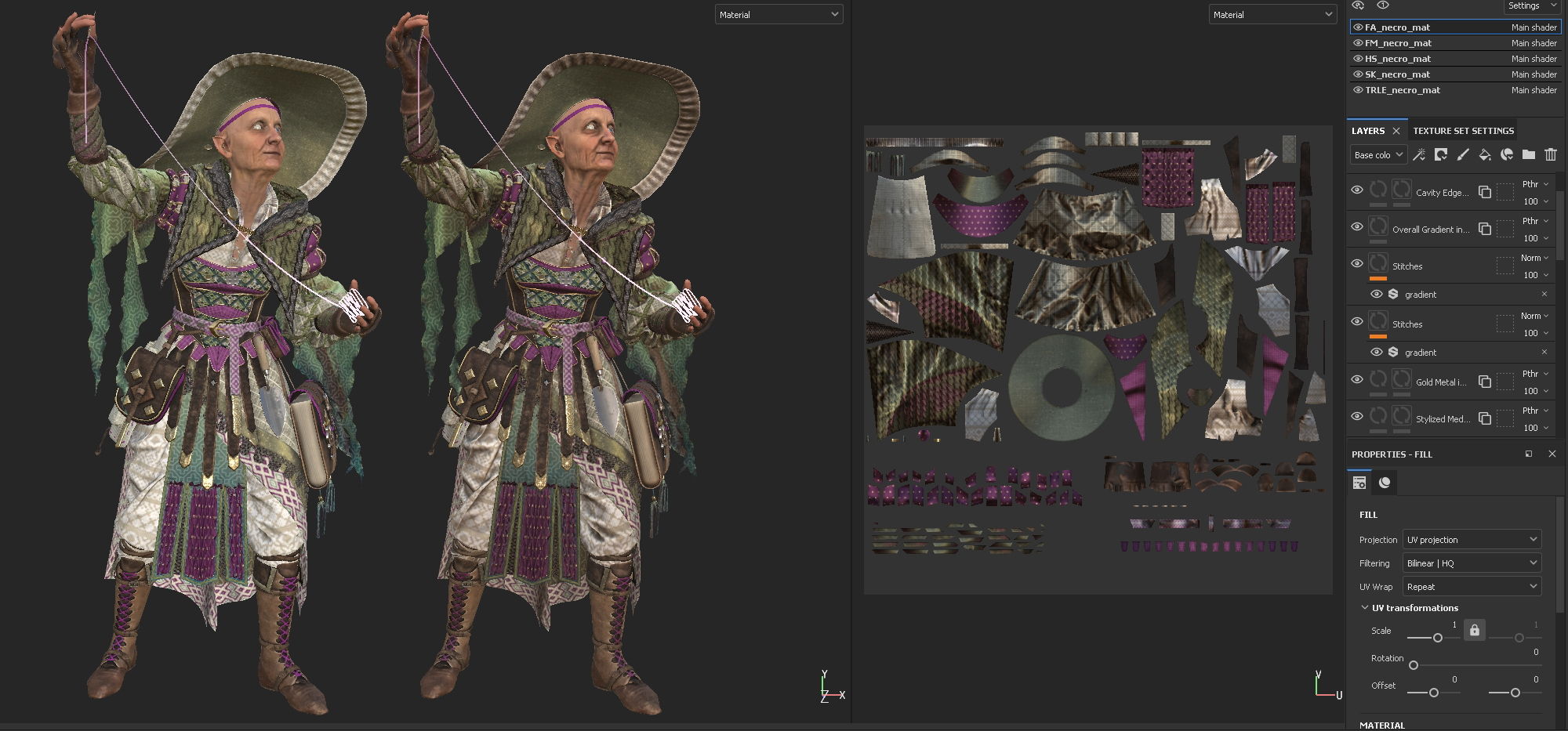Open the Filtering Bilinear HQ dropdown
This screenshot has width=1568, height=731.
tap(1471, 563)
